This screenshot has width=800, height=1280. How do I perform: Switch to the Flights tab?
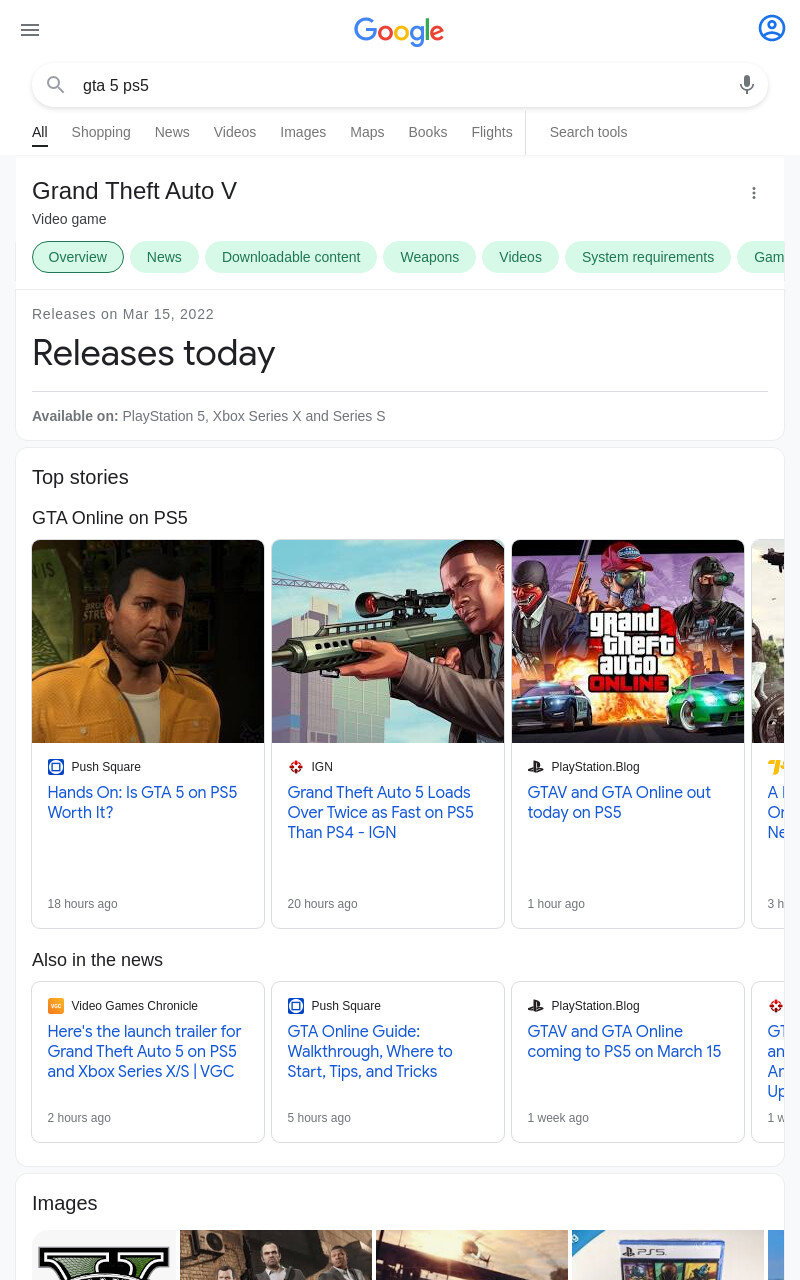tap(492, 132)
